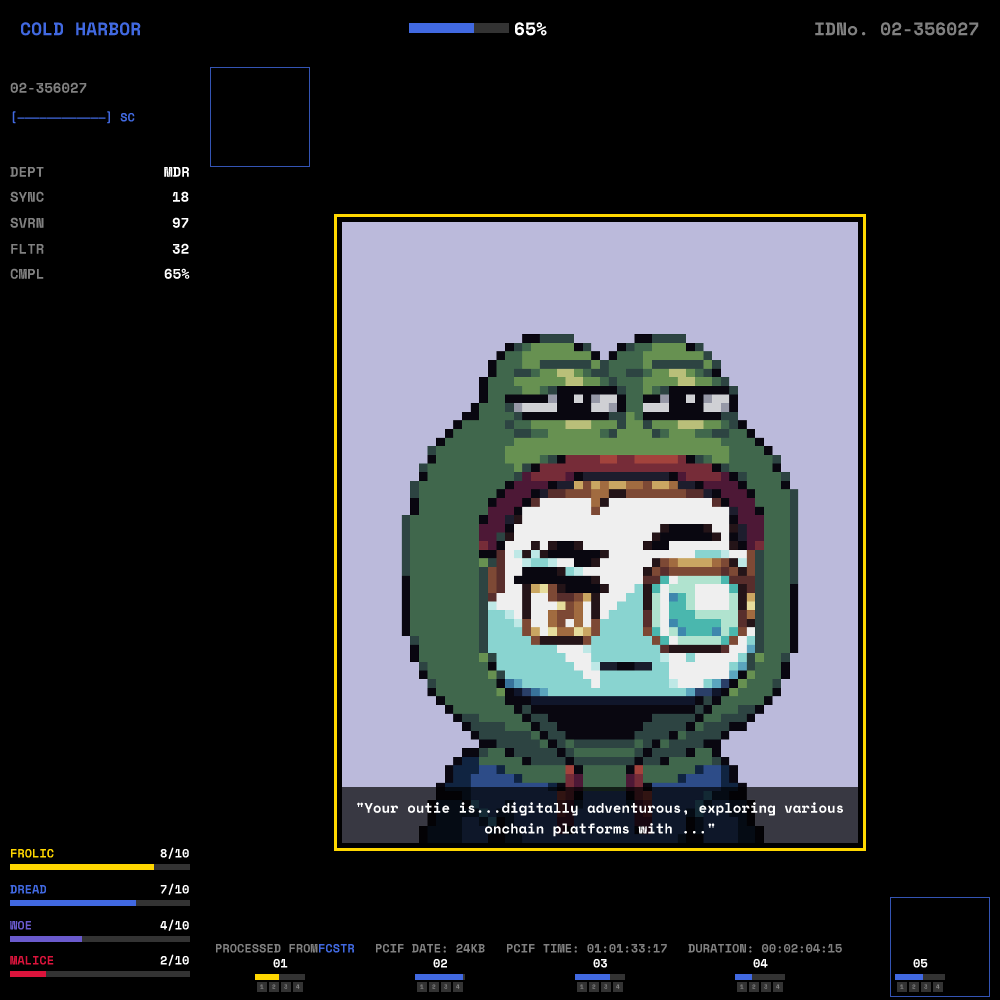Click bin 04 blue progress bar
The width and height of the screenshot is (1000, 1000).
tap(760, 977)
